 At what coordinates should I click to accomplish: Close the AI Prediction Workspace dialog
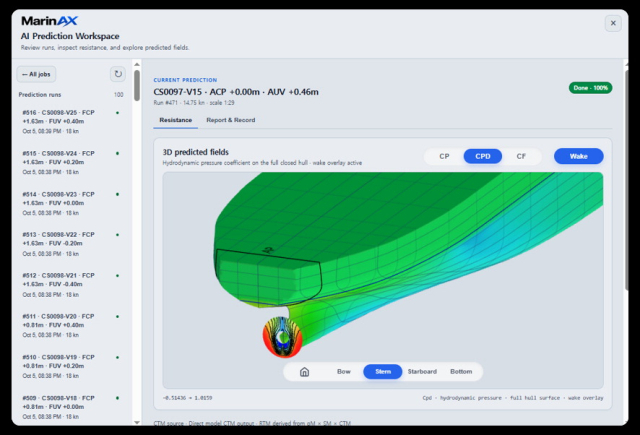tap(613, 23)
